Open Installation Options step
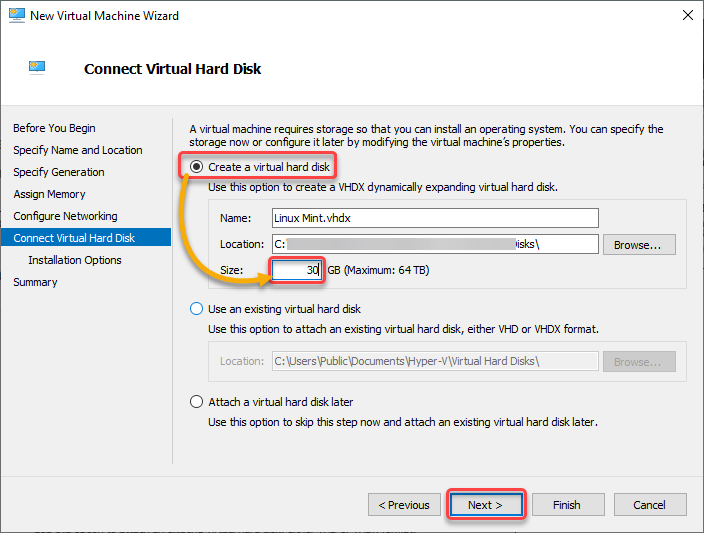Viewport: 704px width, 533px height. (x=75, y=260)
